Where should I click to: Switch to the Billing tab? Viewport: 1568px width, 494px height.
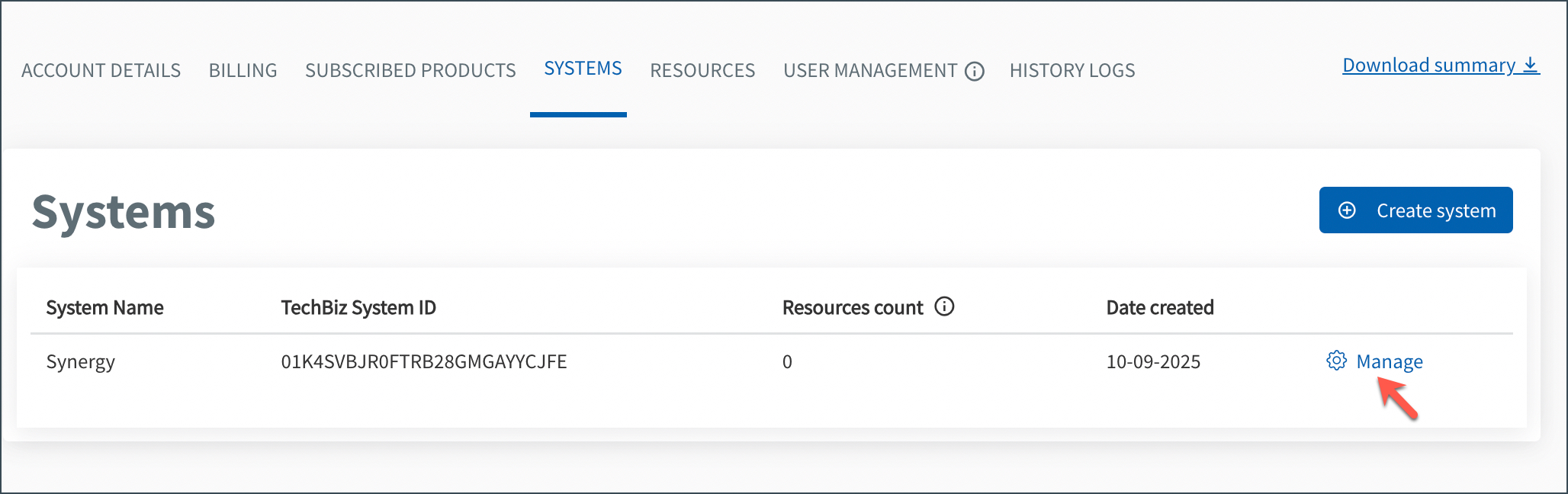point(243,71)
